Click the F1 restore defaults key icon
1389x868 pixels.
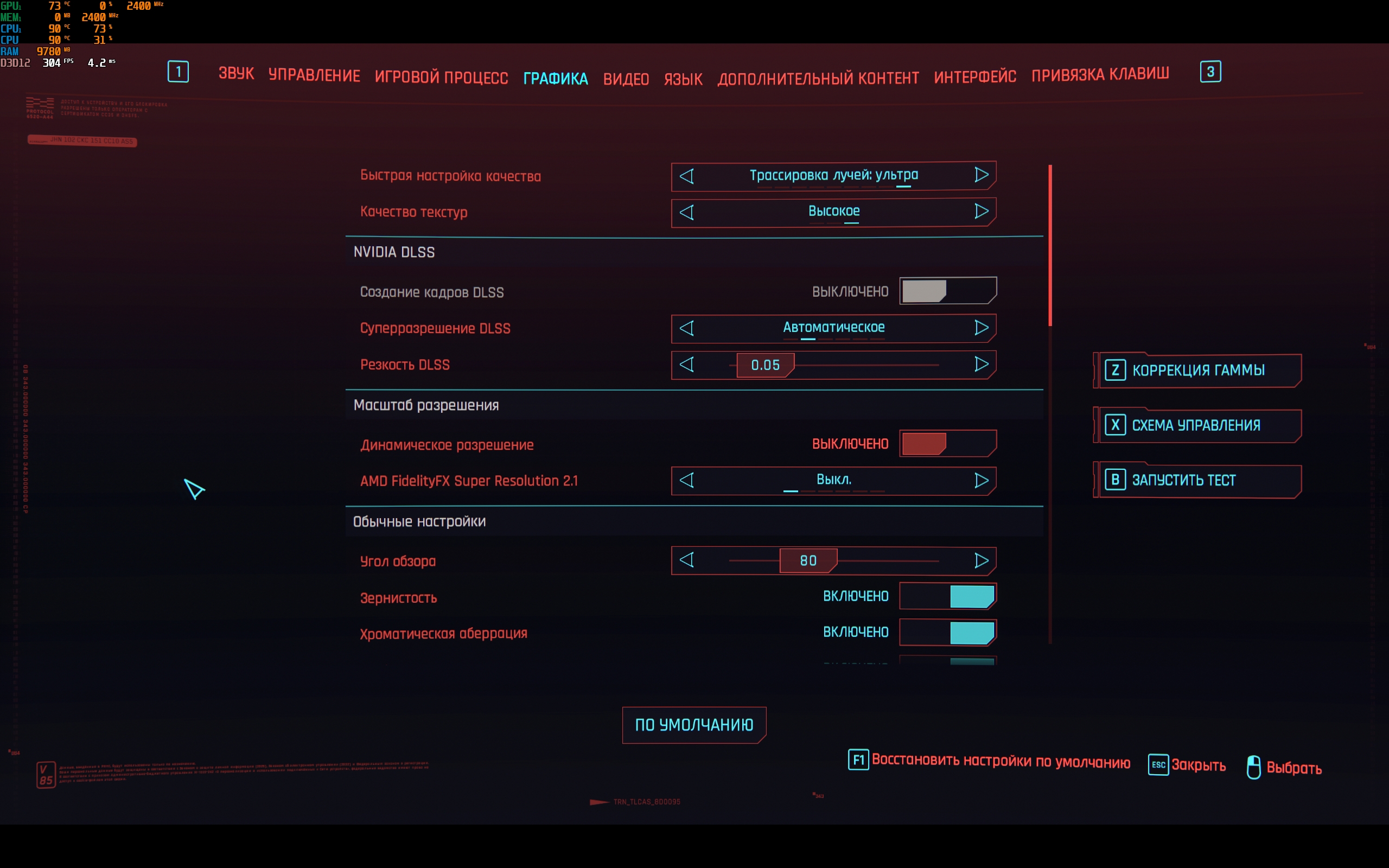858,760
